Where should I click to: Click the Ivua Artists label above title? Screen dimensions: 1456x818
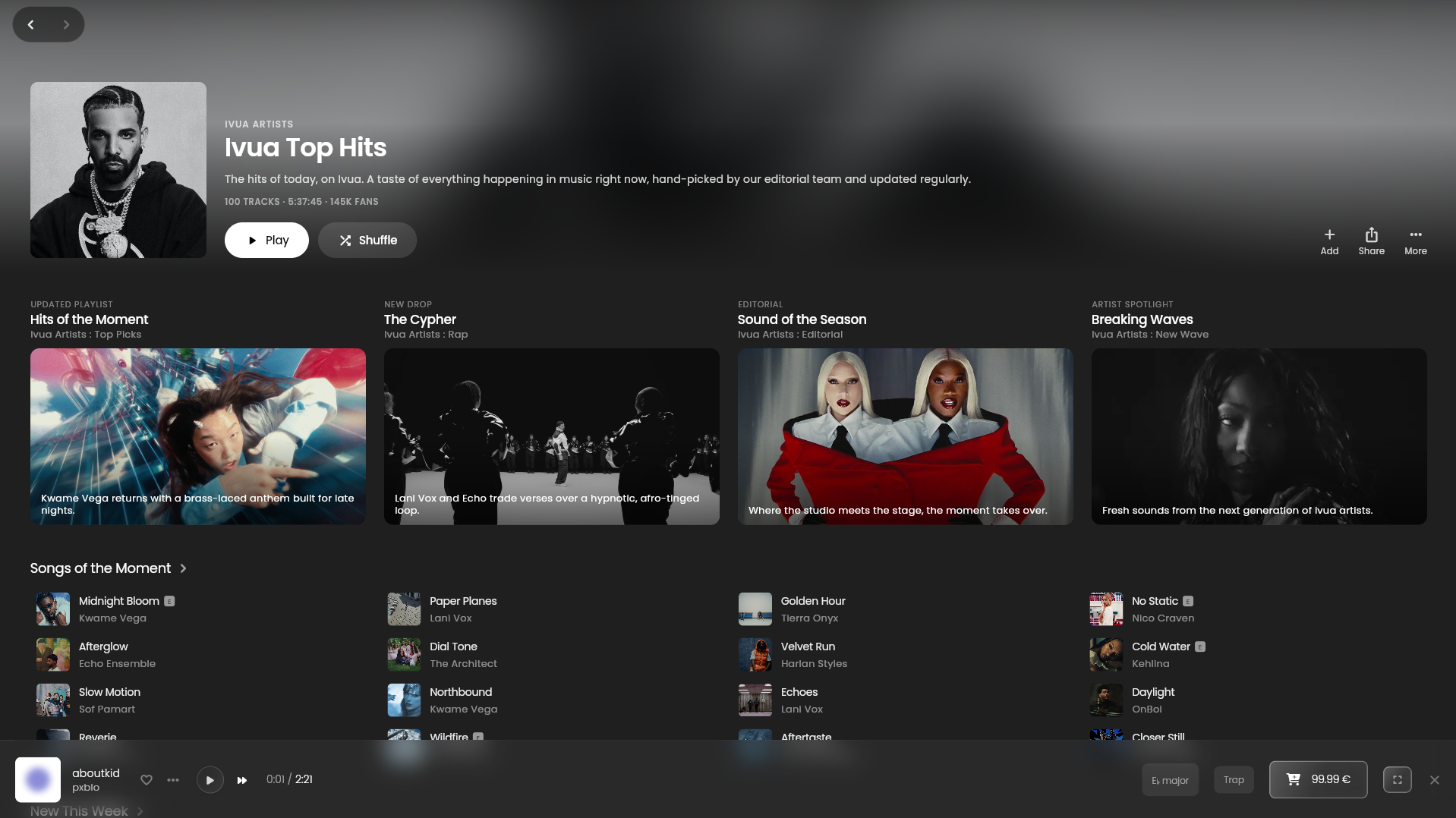259,124
